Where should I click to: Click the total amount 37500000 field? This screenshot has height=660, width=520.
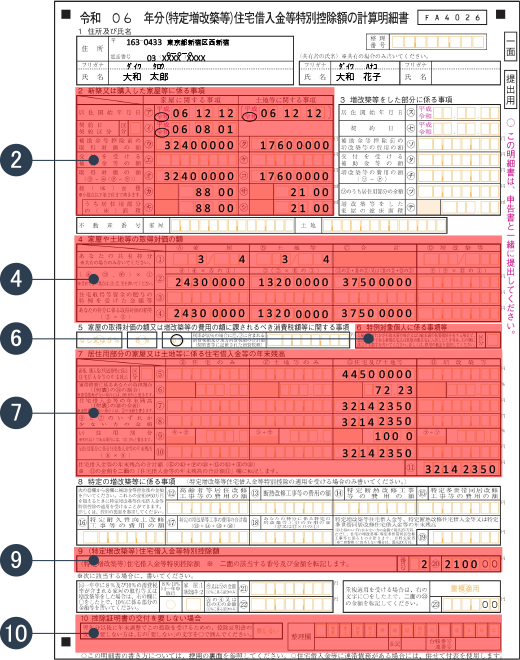[x=375, y=282]
